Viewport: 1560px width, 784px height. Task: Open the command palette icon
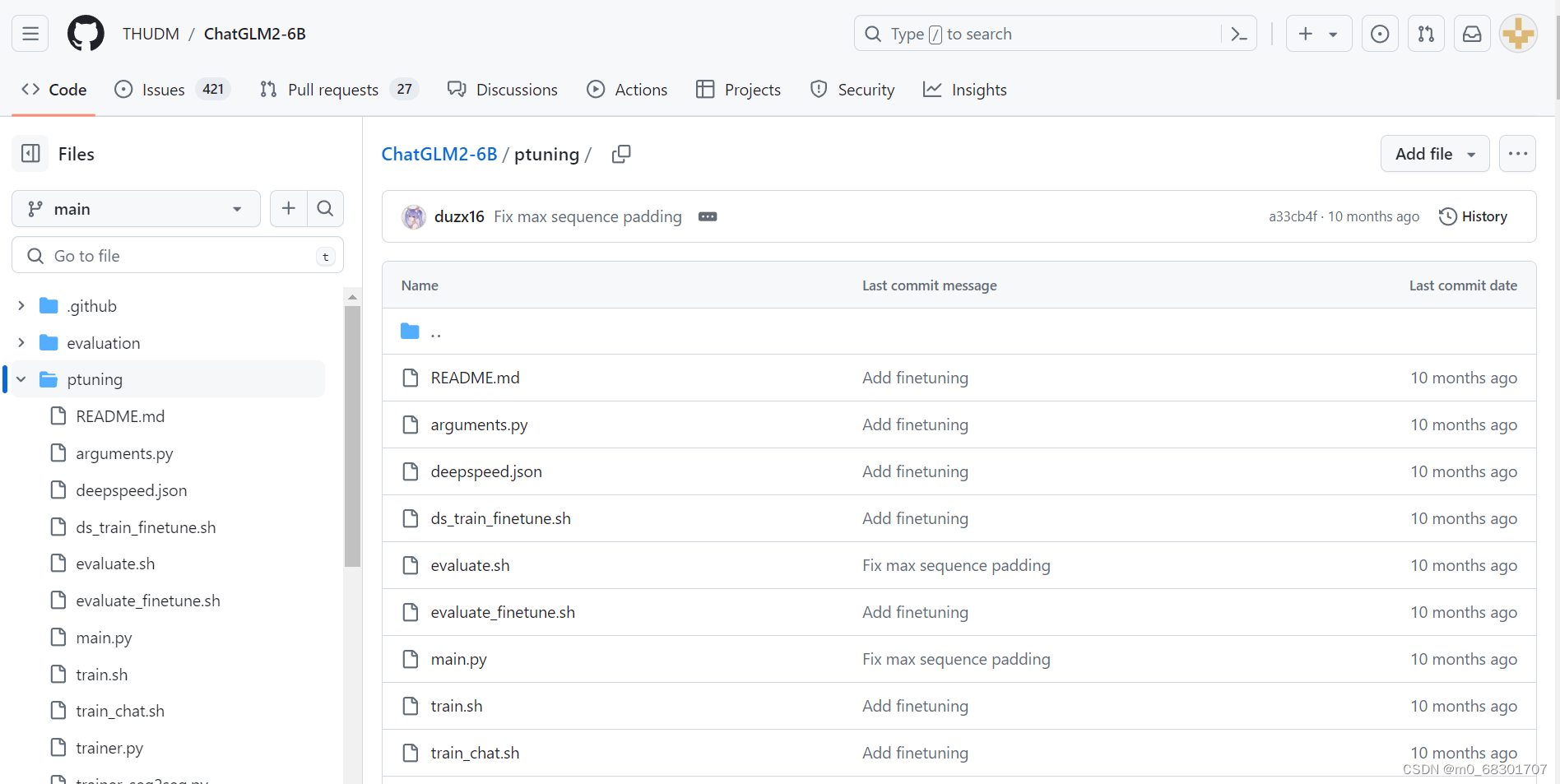click(1239, 34)
